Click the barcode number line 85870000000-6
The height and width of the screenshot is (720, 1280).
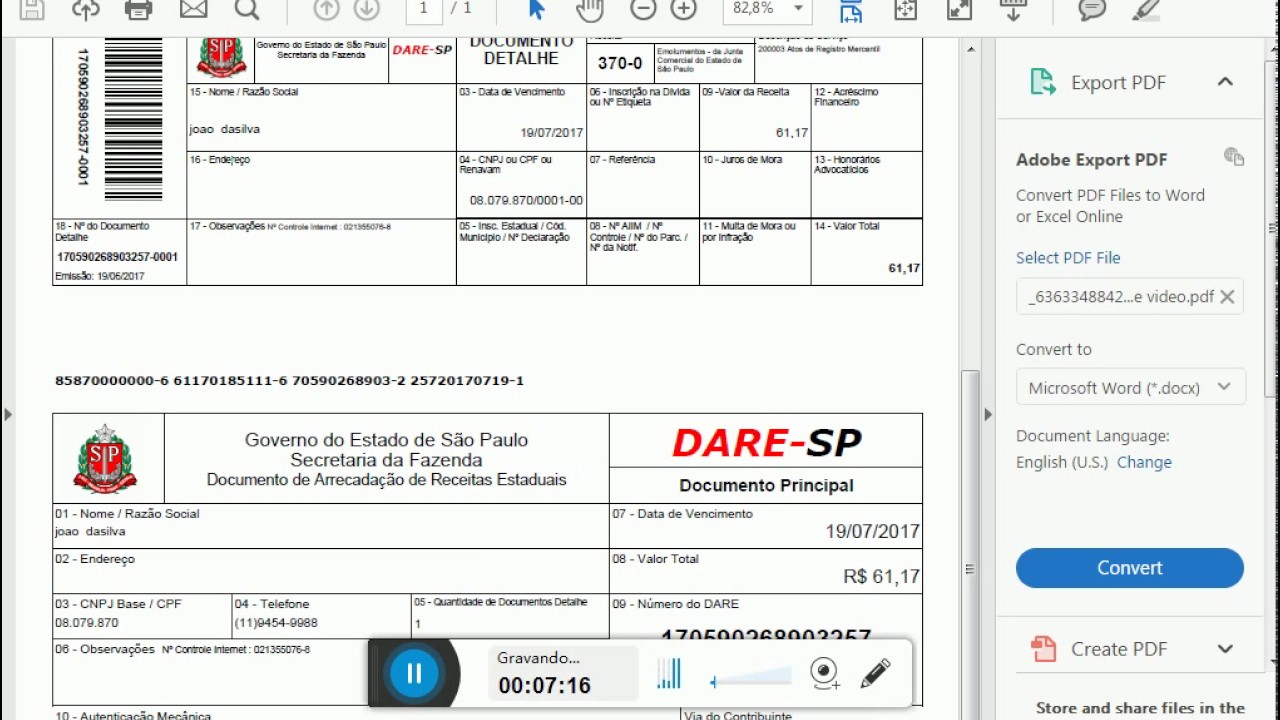pos(290,380)
